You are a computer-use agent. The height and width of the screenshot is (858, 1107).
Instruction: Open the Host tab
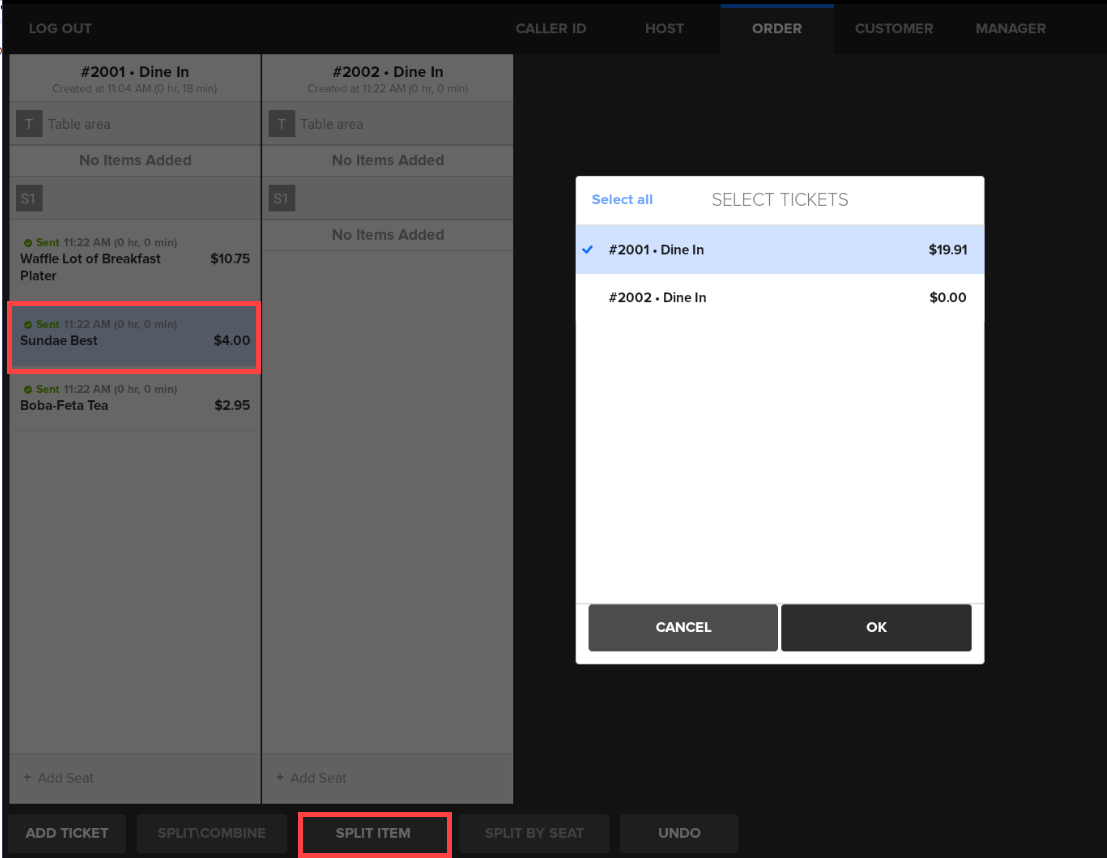pyautogui.click(x=664, y=29)
